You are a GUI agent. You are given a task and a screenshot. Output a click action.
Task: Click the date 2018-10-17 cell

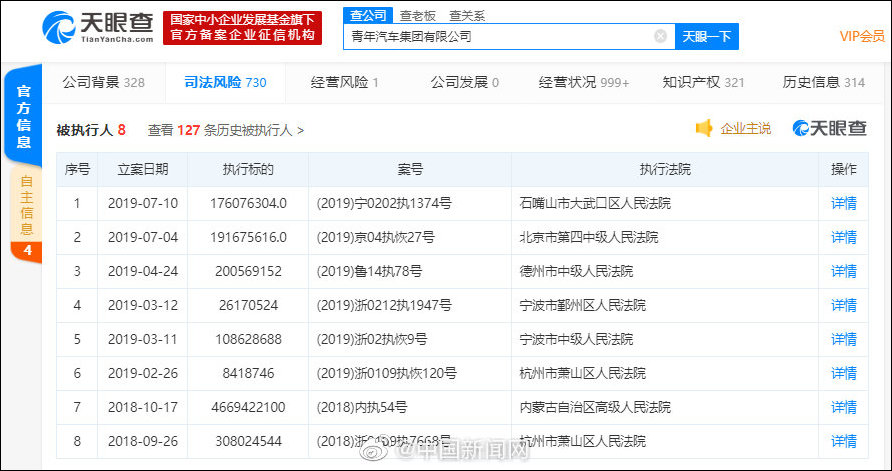(143, 407)
